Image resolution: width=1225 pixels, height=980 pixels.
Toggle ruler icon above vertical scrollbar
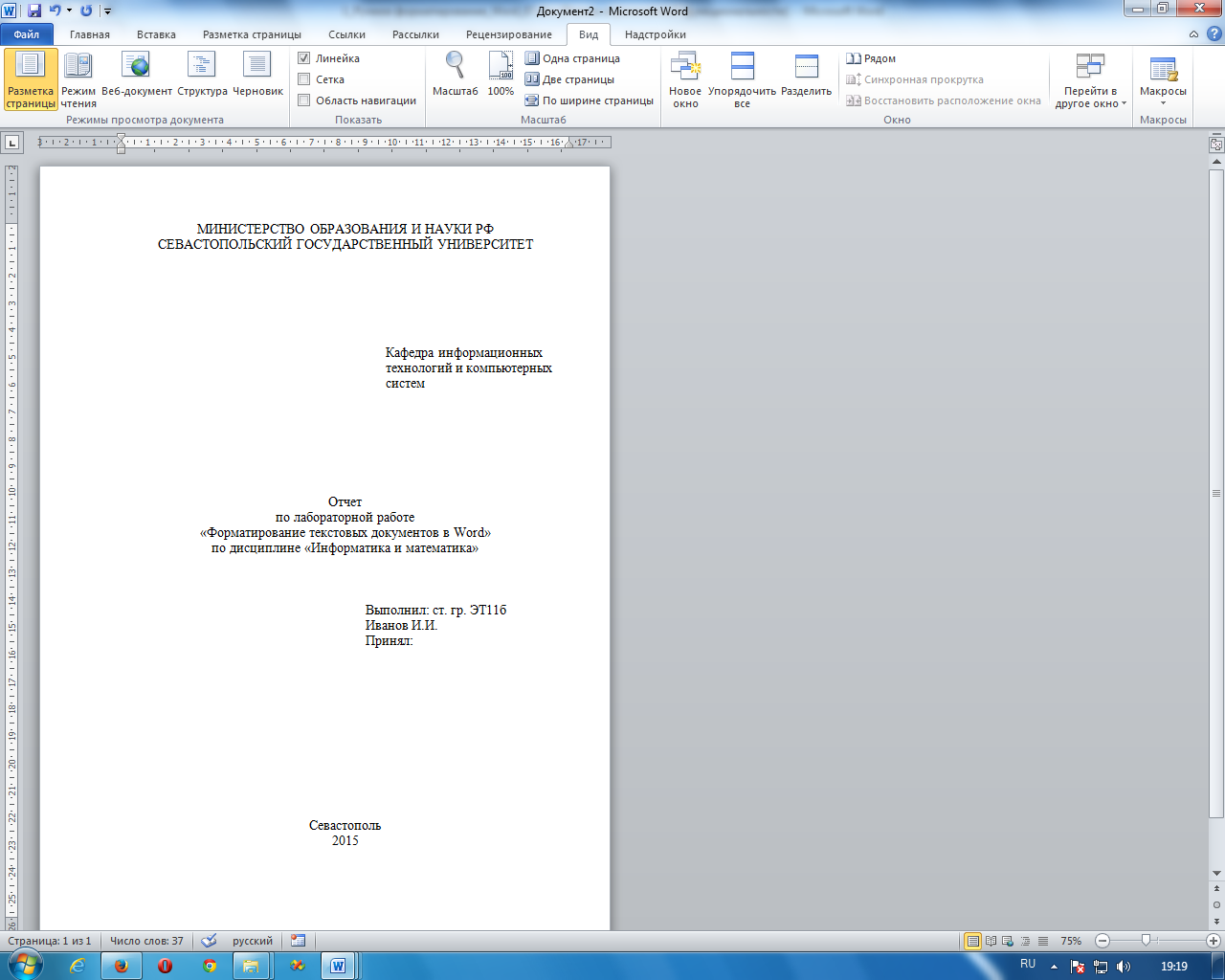pyautogui.click(x=1216, y=145)
